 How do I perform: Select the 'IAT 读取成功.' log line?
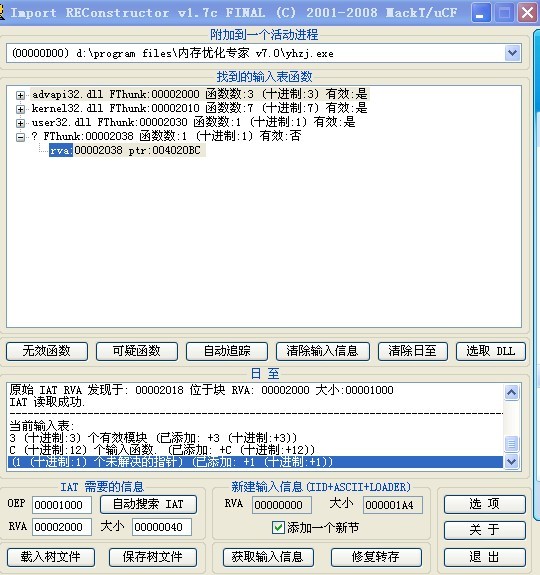pos(47,402)
